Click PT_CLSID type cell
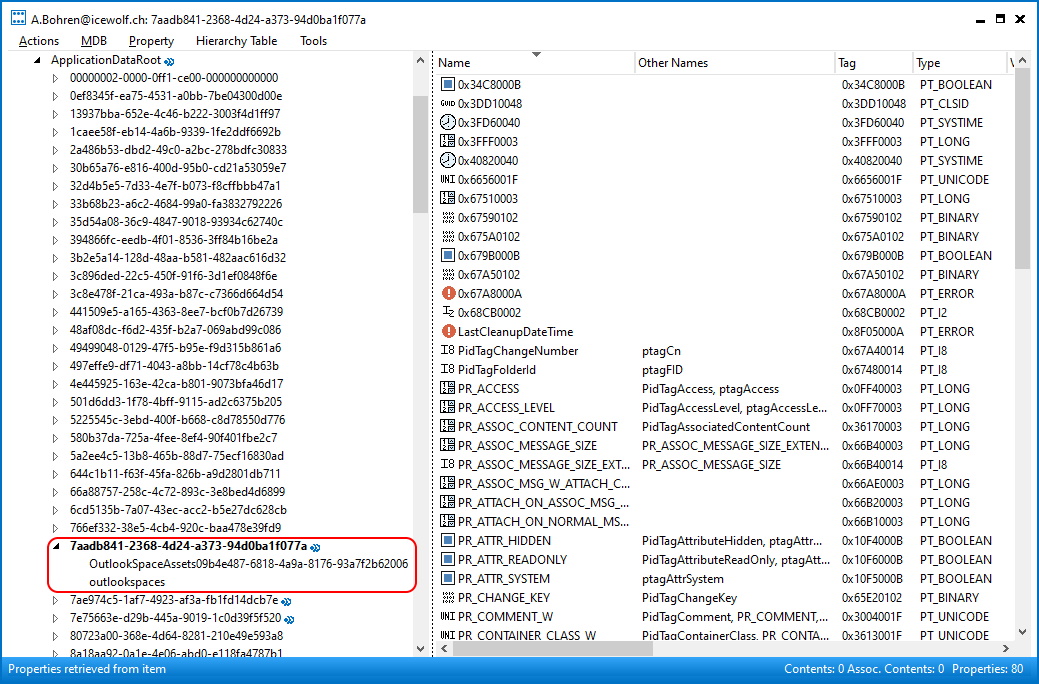Viewport: 1039px width, 684px height. pos(944,103)
